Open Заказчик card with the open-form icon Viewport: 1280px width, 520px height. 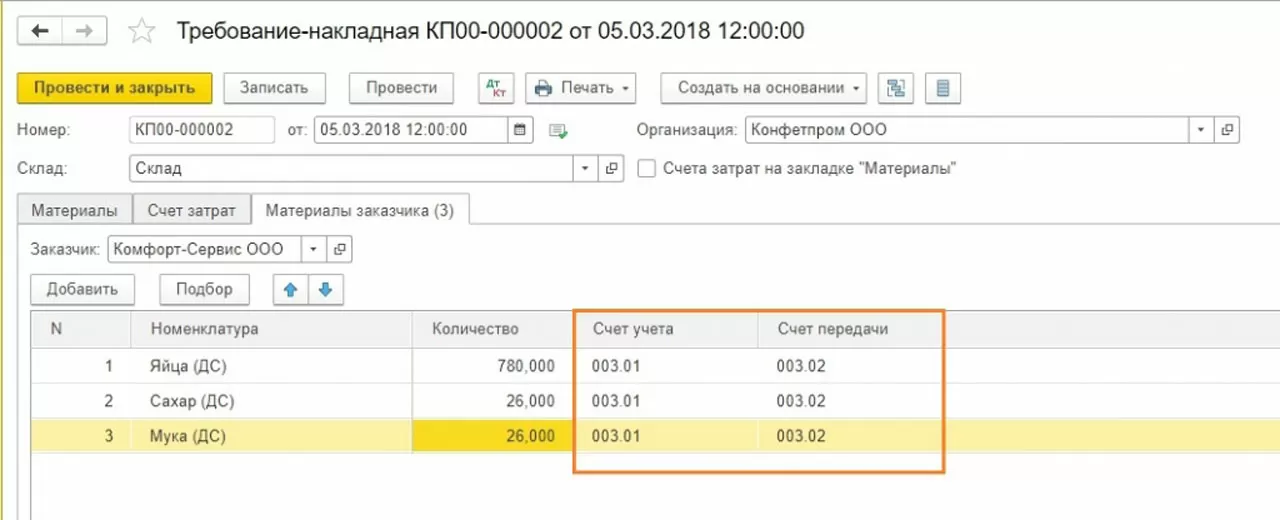pyautogui.click(x=340, y=249)
